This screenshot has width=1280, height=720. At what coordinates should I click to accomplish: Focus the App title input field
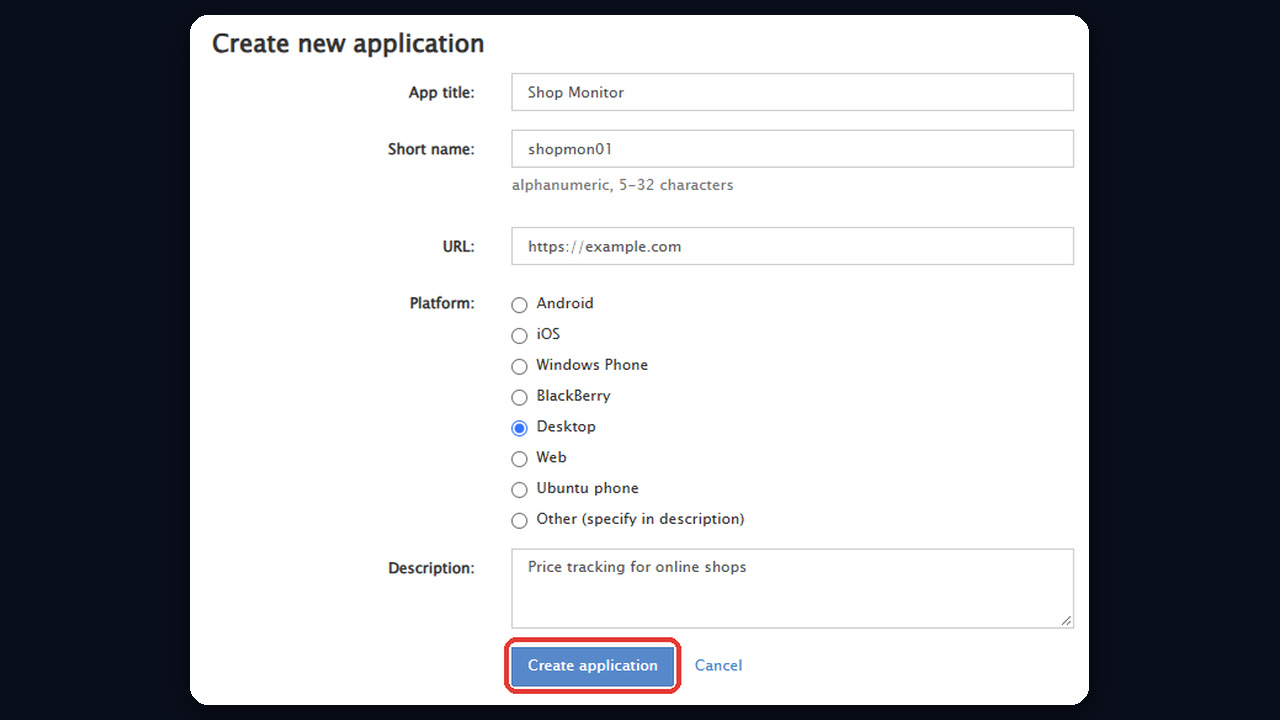coord(792,92)
